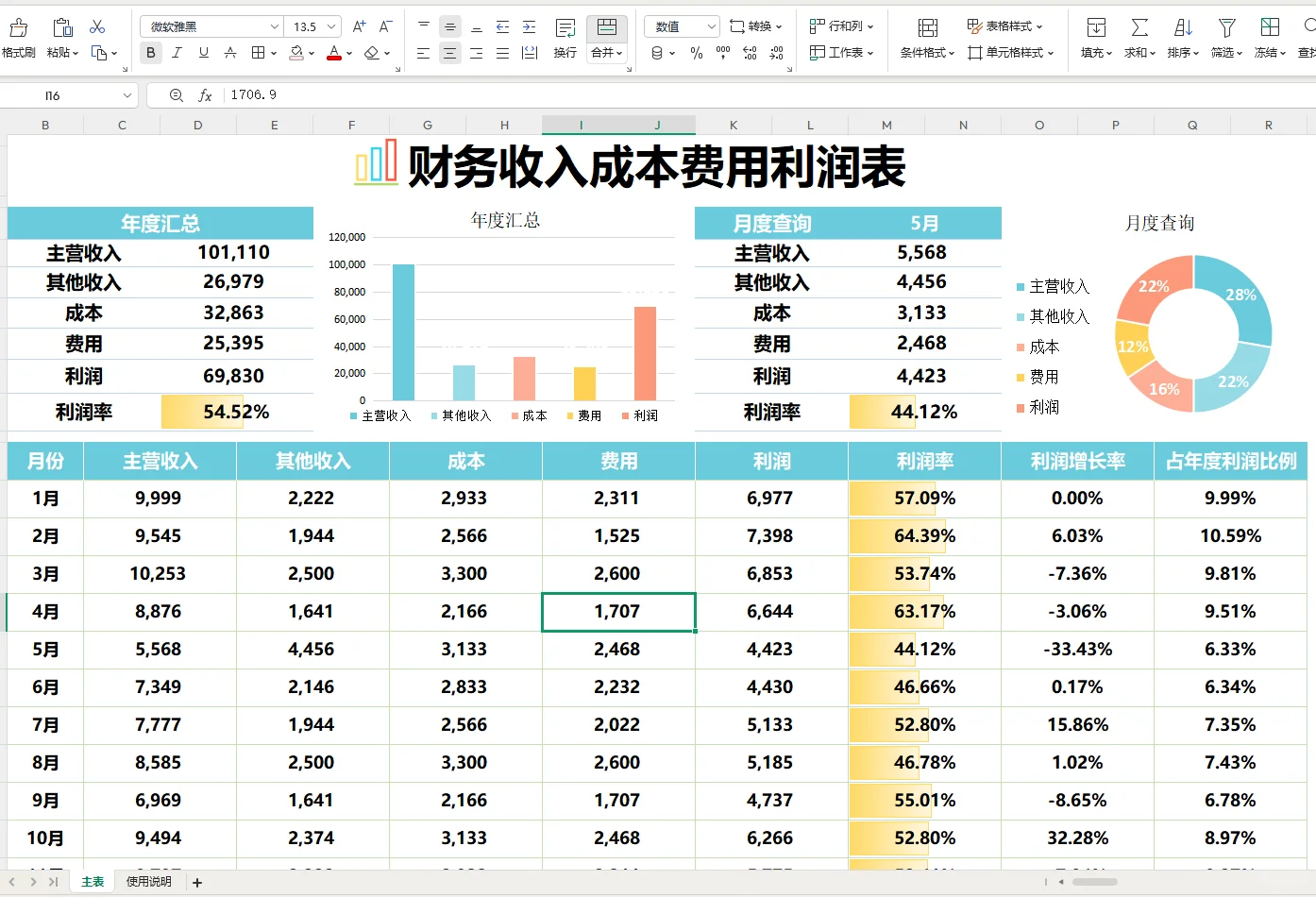Click the Freeze panes (冻结) icon
Image resolution: width=1316 pixels, height=897 pixels.
point(1270,27)
